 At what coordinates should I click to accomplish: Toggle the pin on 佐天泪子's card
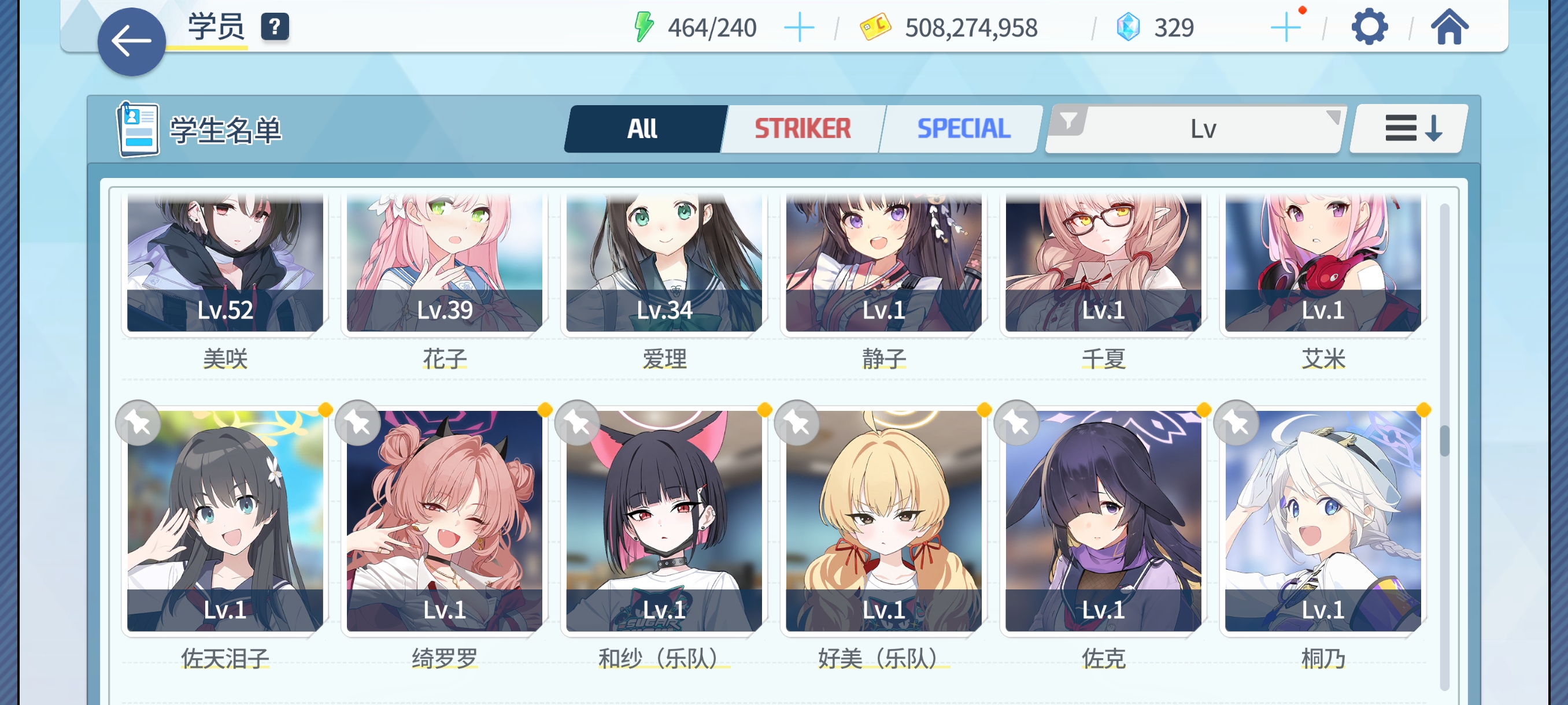click(x=139, y=424)
